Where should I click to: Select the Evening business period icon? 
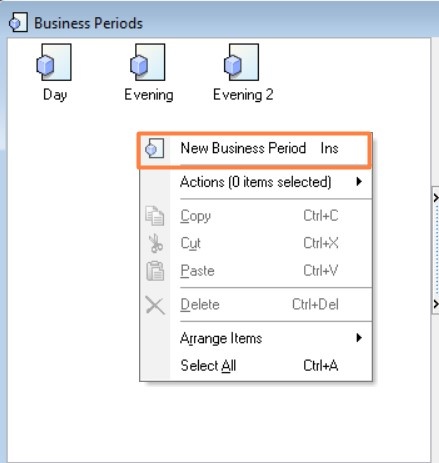pyautogui.click(x=148, y=62)
